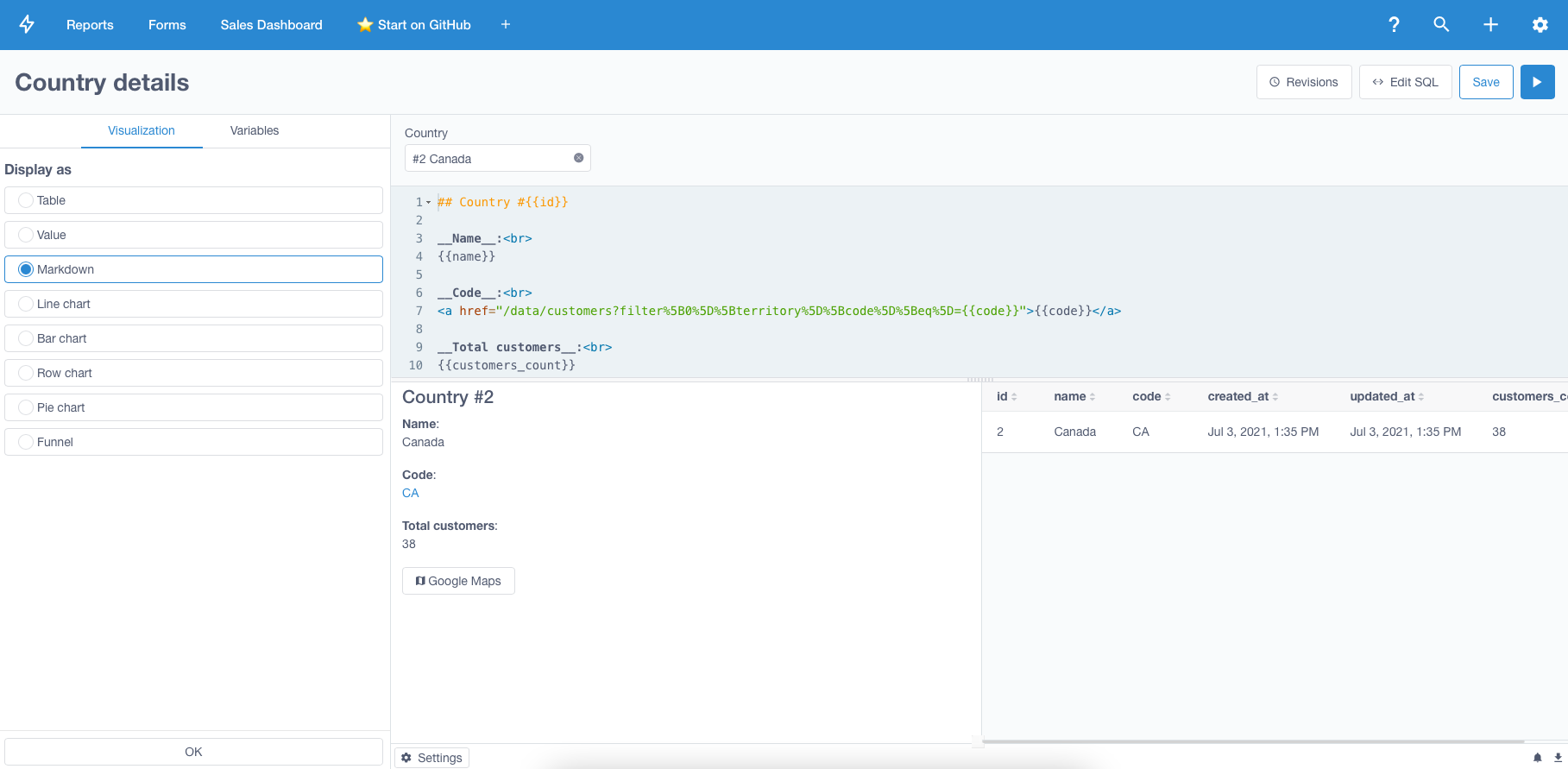Click {{customers_count}} on editor line 10
Viewport: 1568px width, 769px height.
click(x=507, y=365)
